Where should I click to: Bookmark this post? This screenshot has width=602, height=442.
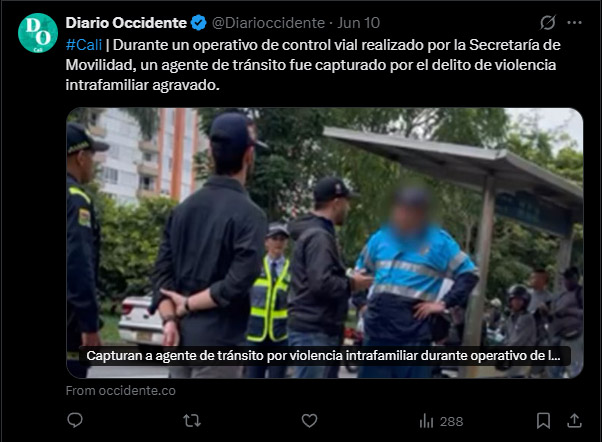point(543,421)
